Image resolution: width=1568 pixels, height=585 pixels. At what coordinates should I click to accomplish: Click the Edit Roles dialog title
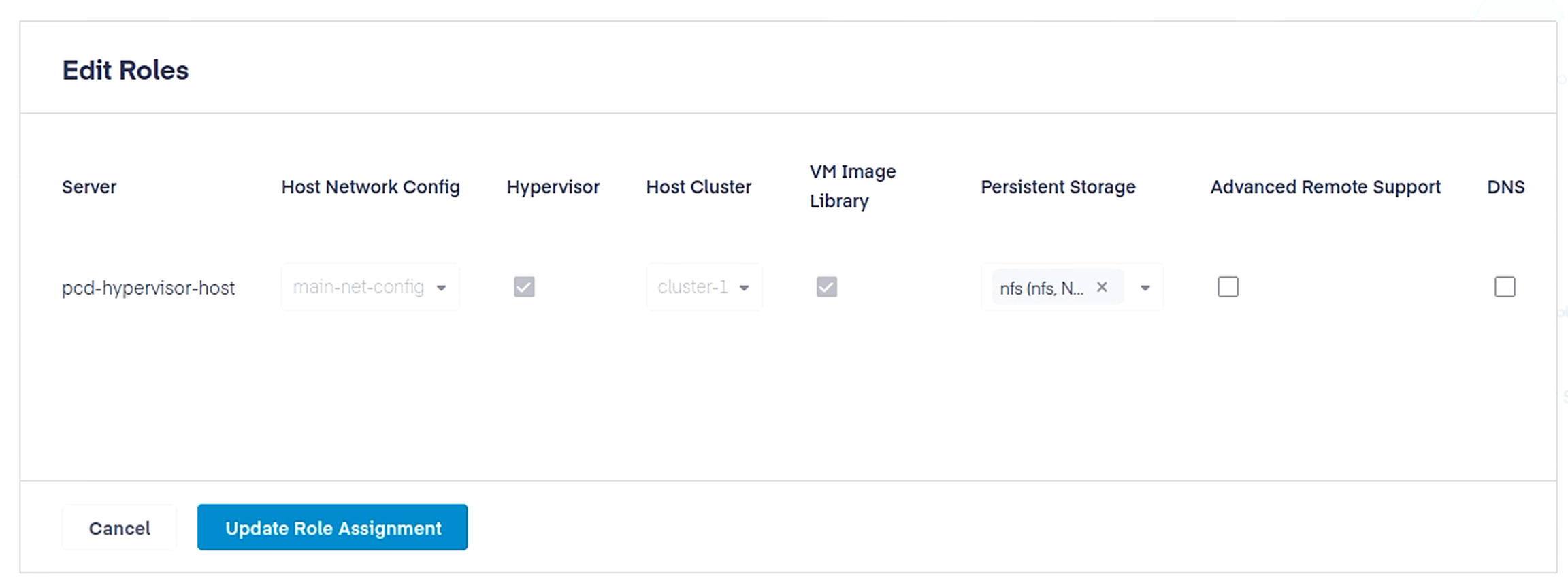tap(125, 70)
